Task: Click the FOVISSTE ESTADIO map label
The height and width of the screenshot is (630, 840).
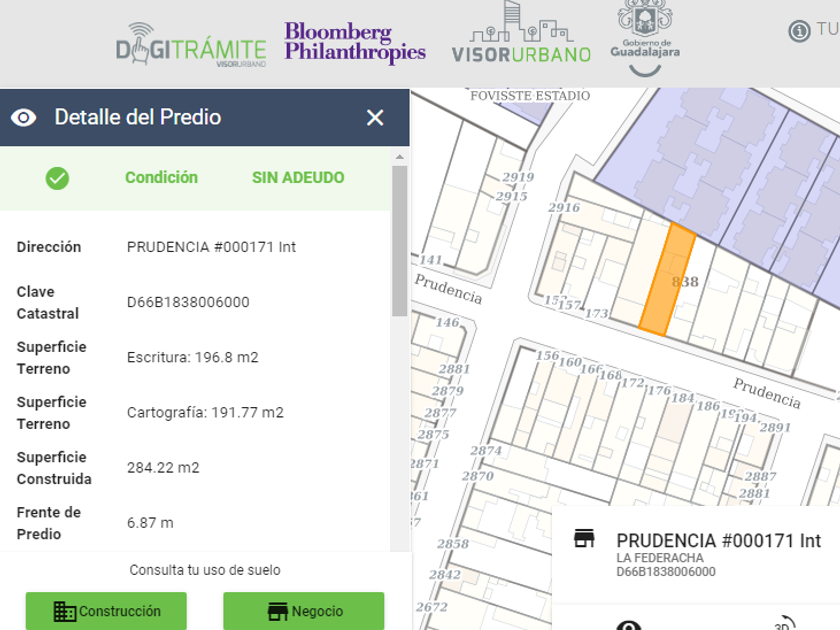Action: coord(530,95)
